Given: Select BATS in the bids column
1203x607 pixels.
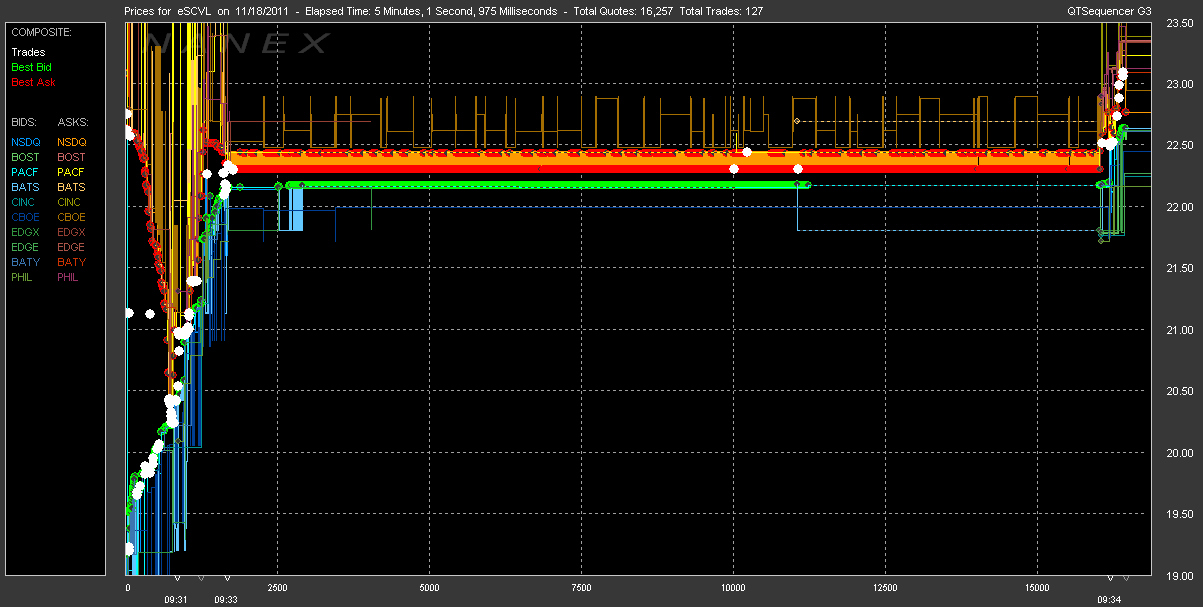Looking at the screenshot, I should pyautogui.click(x=26, y=187).
